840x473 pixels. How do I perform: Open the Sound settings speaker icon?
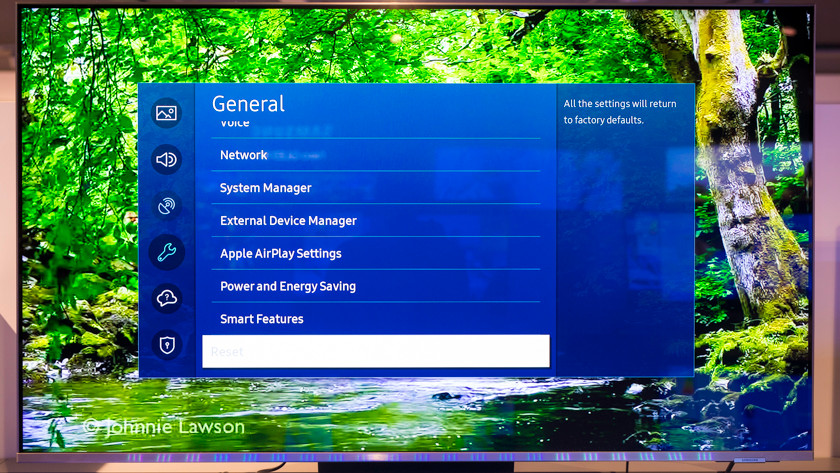[166, 160]
